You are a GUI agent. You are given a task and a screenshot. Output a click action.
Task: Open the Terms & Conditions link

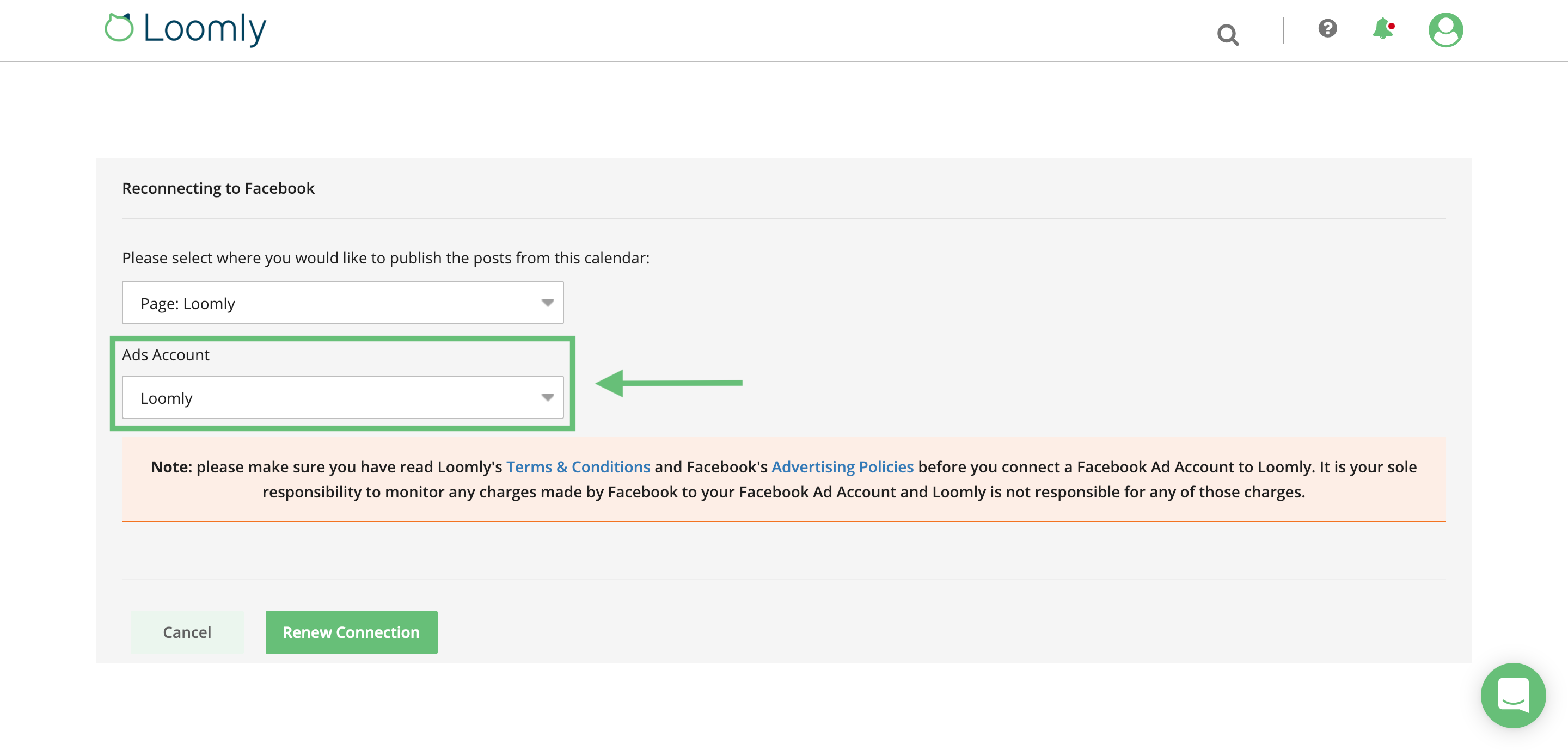click(x=578, y=466)
